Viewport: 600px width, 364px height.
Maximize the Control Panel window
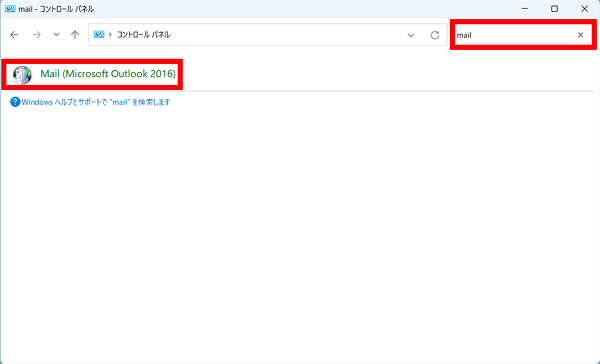[x=554, y=9]
